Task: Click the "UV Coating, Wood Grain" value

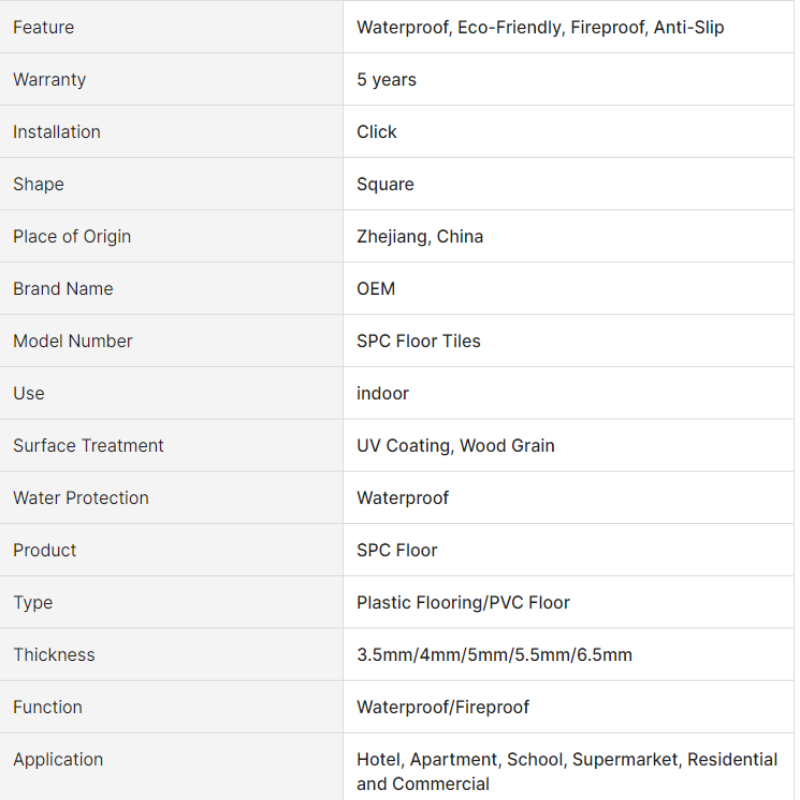Action: [x=456, y=446]
